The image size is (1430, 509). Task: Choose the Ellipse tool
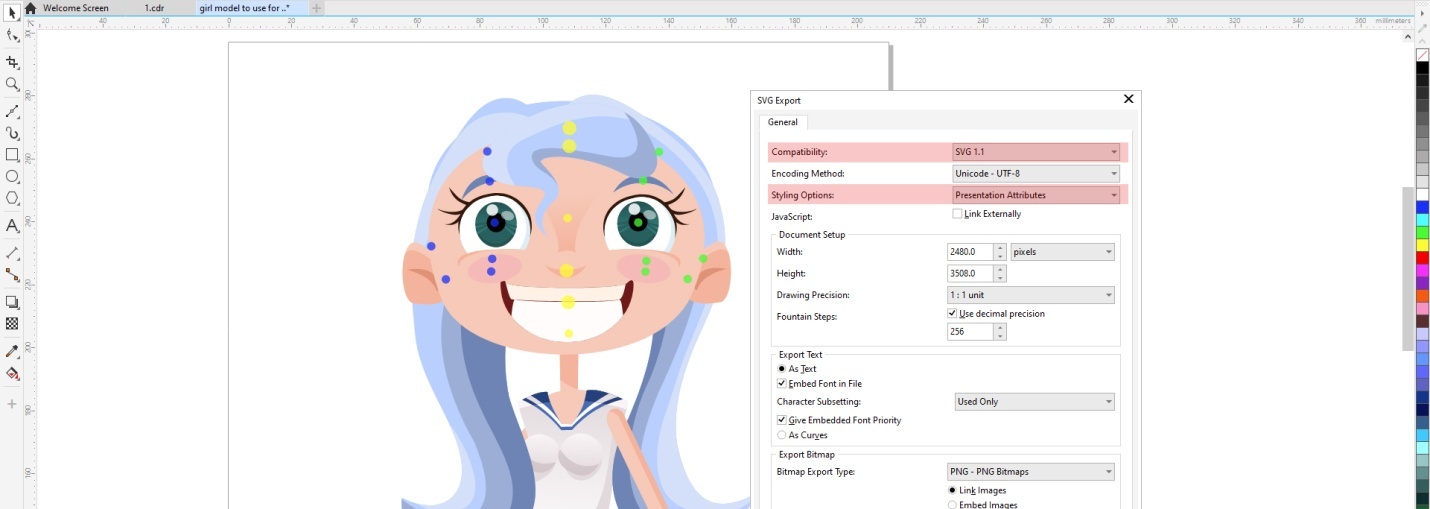click(x=12, y=177)
